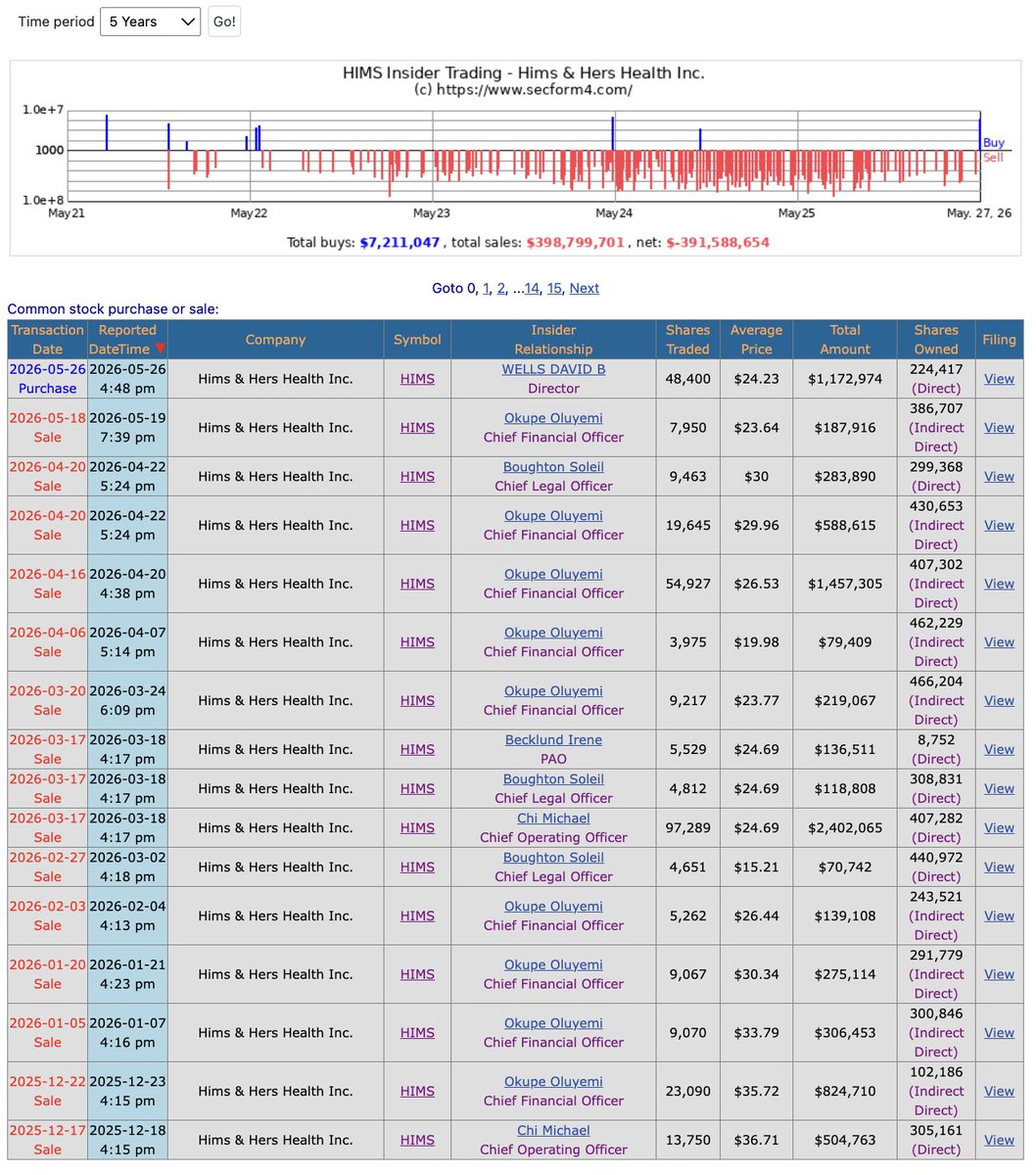View filing for 2026-05-26 purchase
Viewport: 1036px width, 1175px height.
pyautogui.click(x=999, y=379)
